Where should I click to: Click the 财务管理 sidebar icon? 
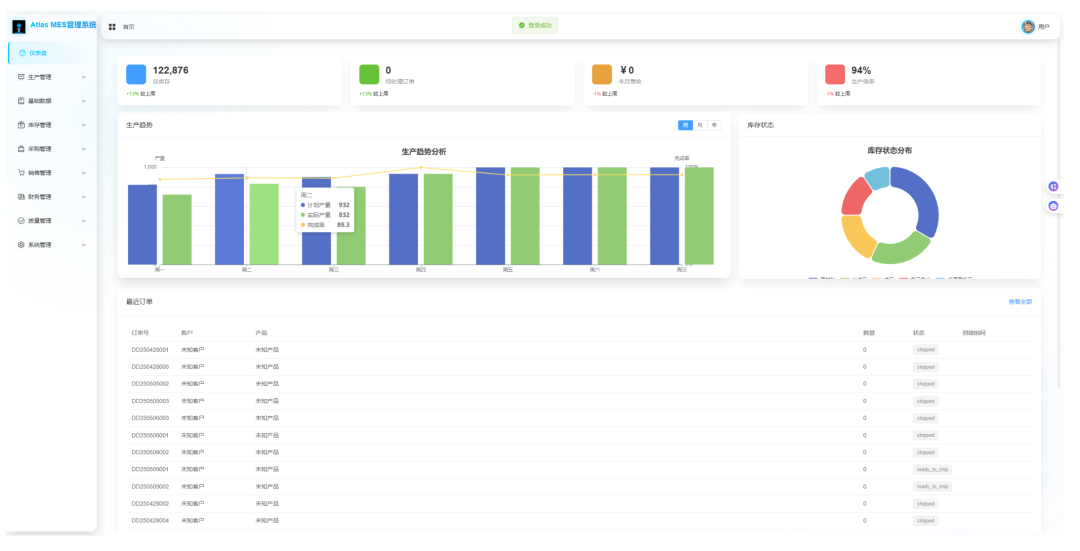point(21,197)
